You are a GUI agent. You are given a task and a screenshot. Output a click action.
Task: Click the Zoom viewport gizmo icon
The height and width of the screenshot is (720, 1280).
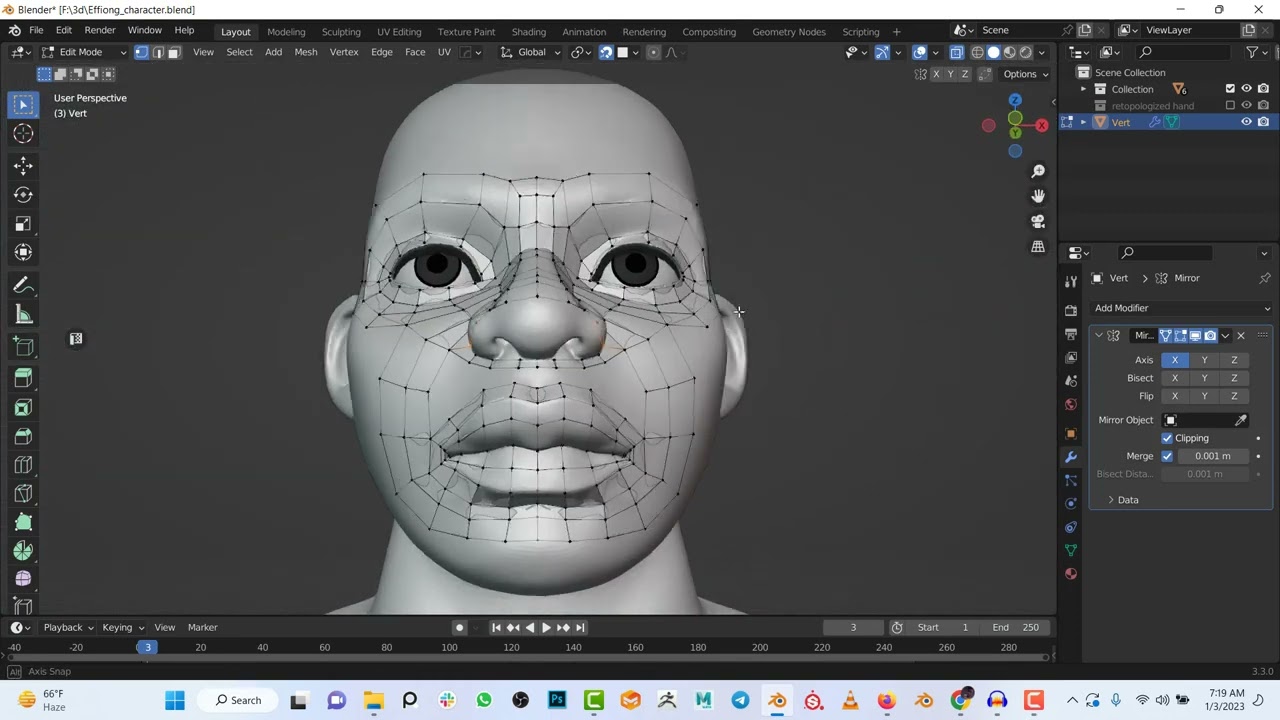tap(1038, 172)
